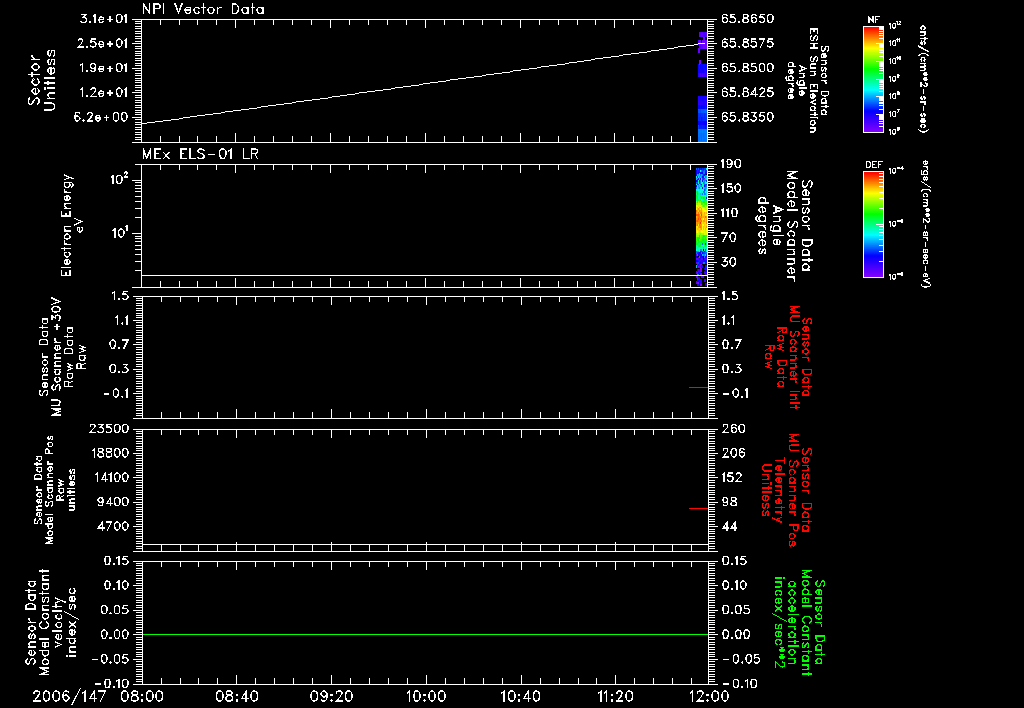Screen dimensions: 1024x708
Task: Click the '2006/147' date label
Action: pos(69,696)
